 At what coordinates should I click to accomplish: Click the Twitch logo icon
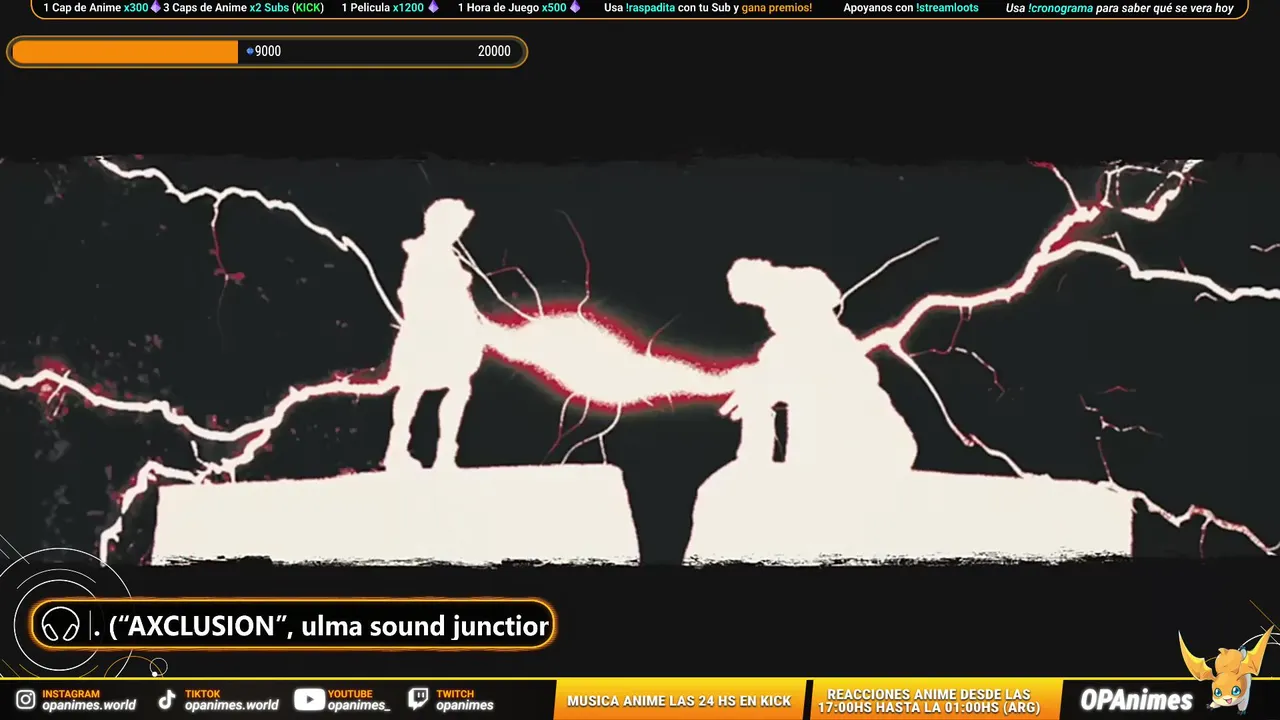tap(419, 700)
